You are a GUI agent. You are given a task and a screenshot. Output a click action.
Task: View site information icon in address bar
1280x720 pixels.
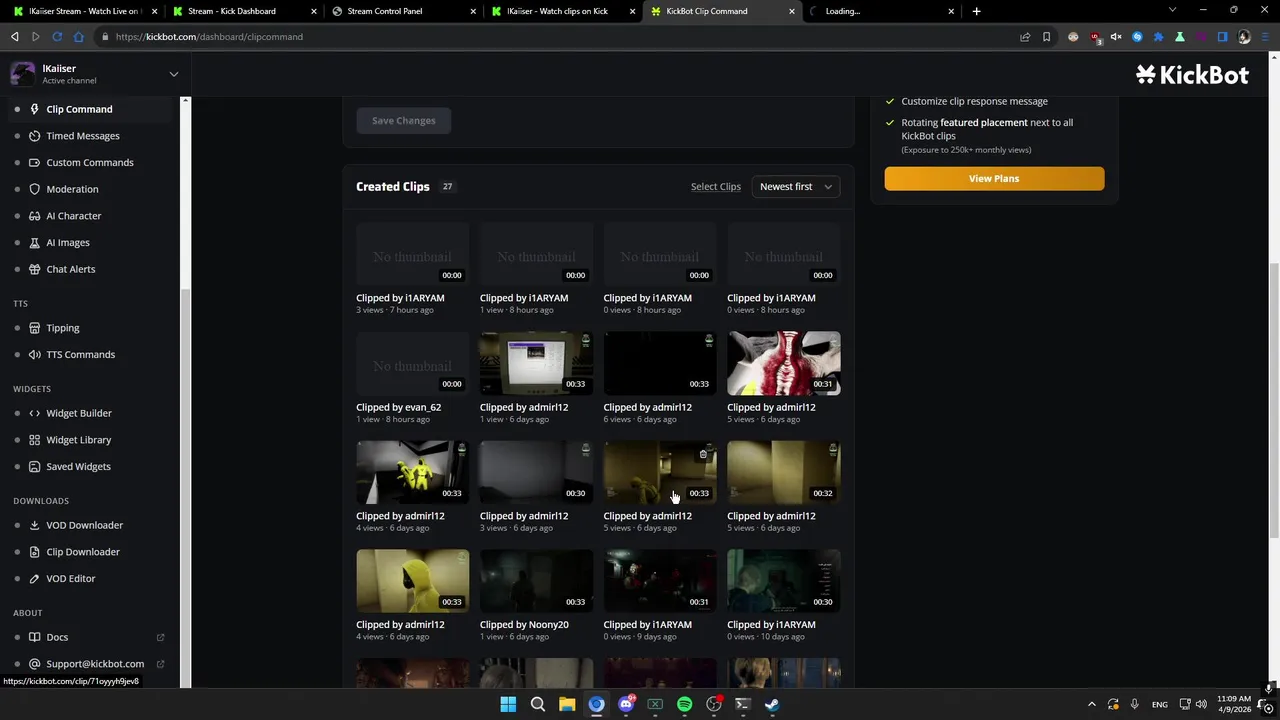[x=104, y=37]
